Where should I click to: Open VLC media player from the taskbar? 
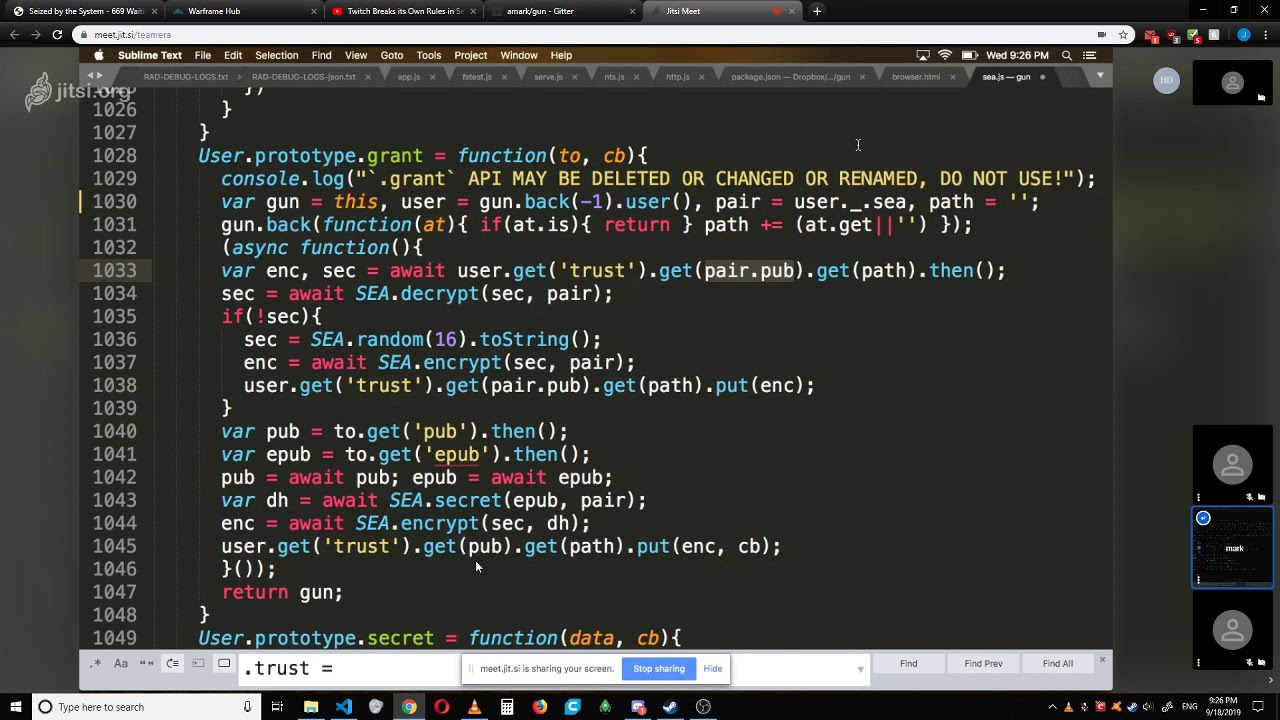(x=474, y=707)
